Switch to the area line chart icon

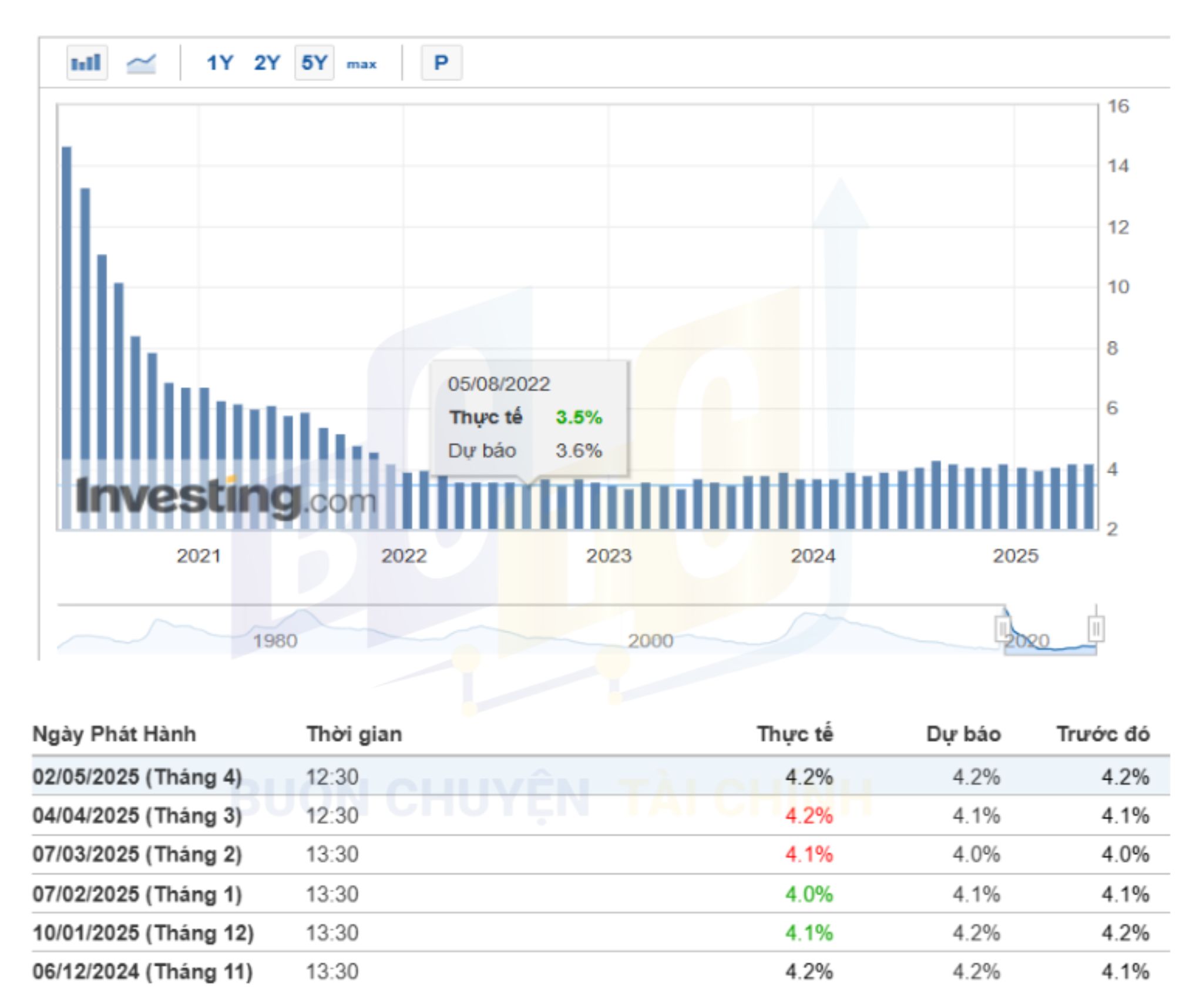tap(141, 63)
